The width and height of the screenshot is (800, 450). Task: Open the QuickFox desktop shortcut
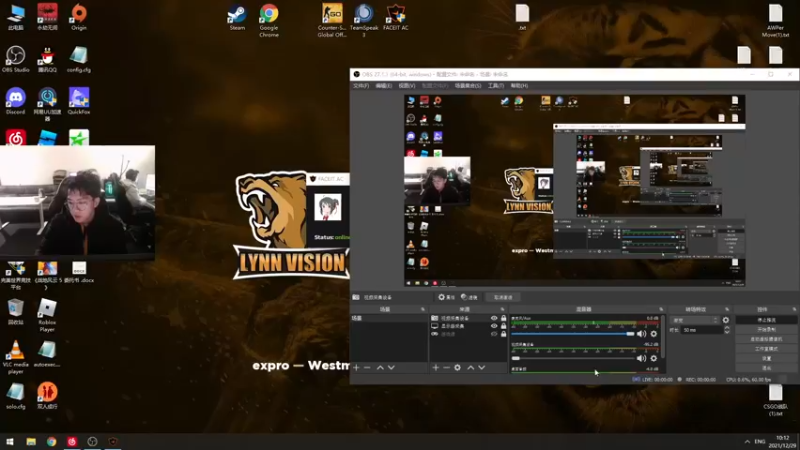(x=79, y=101)
